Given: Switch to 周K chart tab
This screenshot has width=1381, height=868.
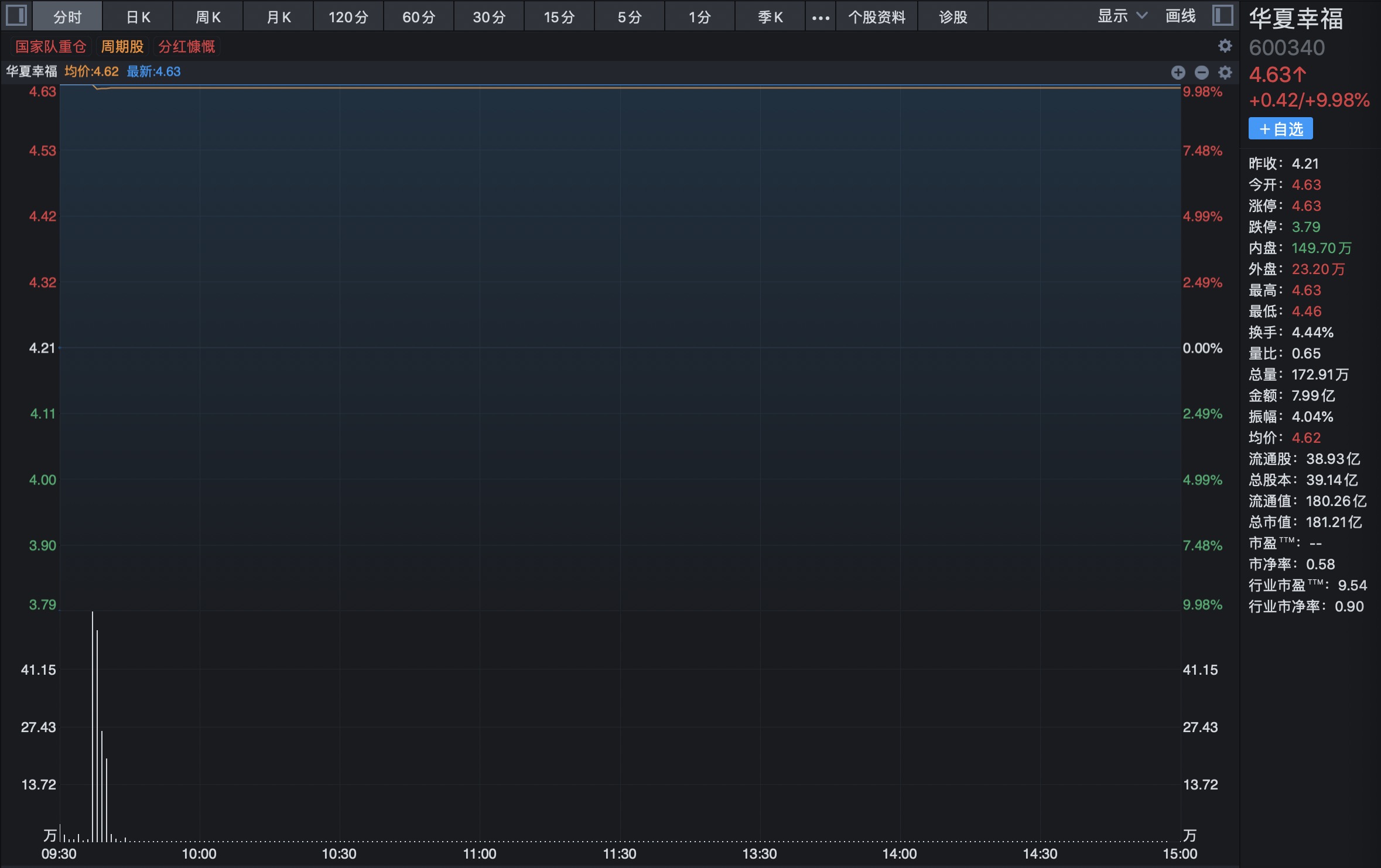Looking at the screenshot, I should 208,17.
